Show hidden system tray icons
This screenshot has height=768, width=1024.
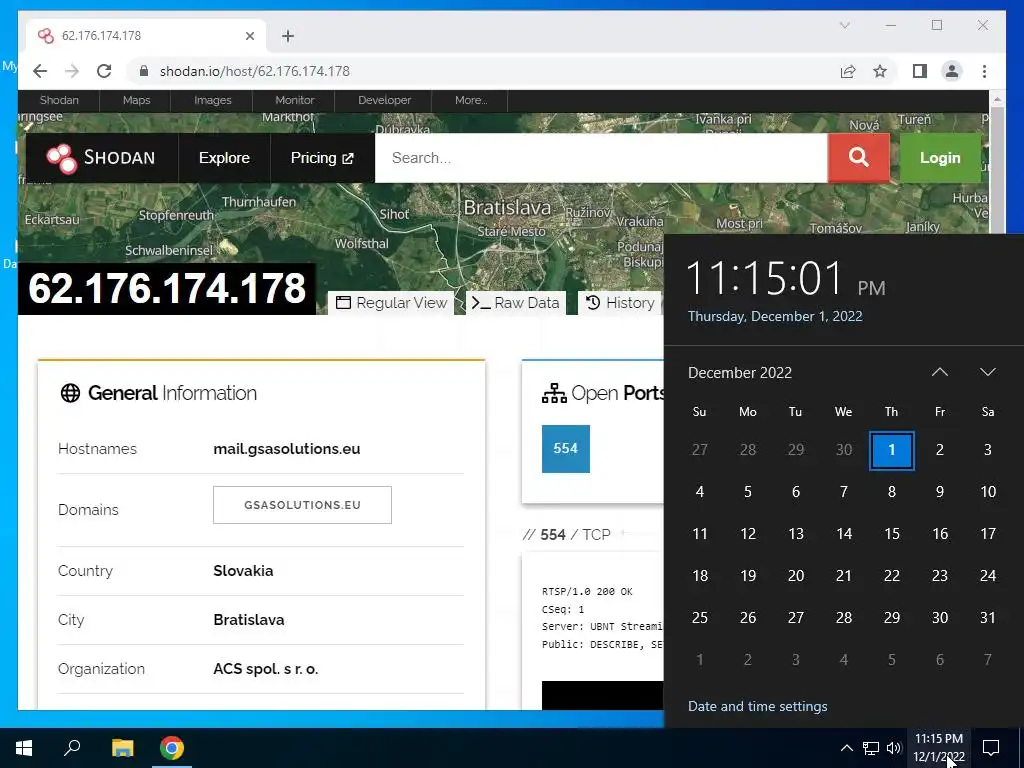pyautogui.click(x=846, y=748)
